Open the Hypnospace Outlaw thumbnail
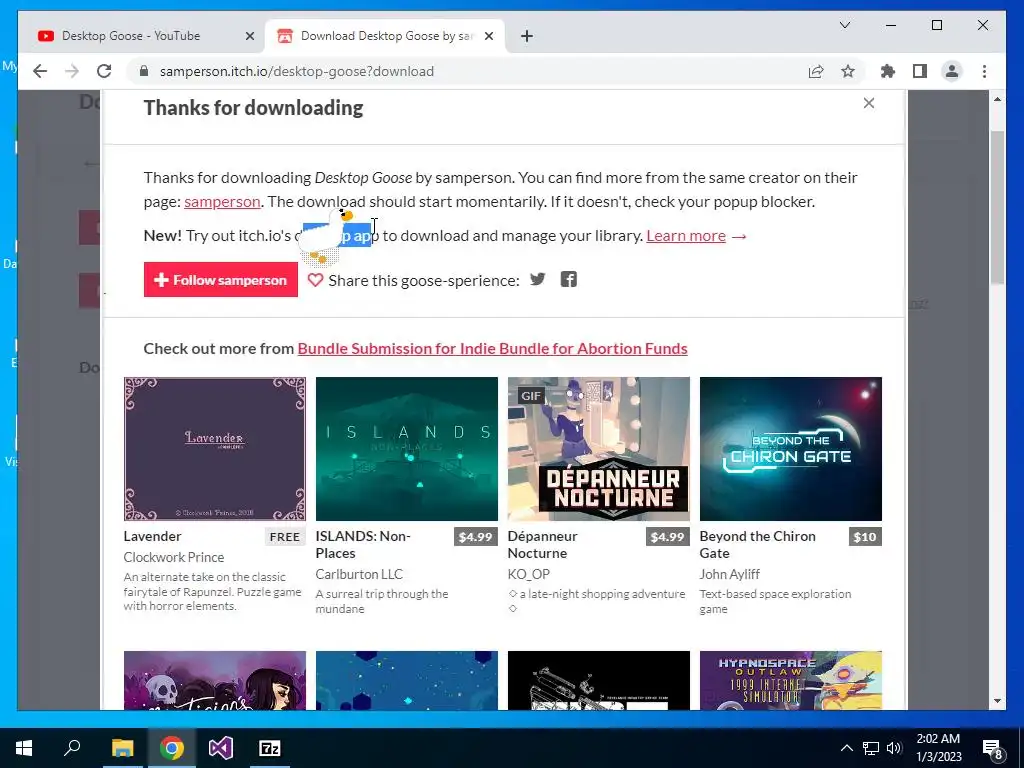 pos(791,680)
